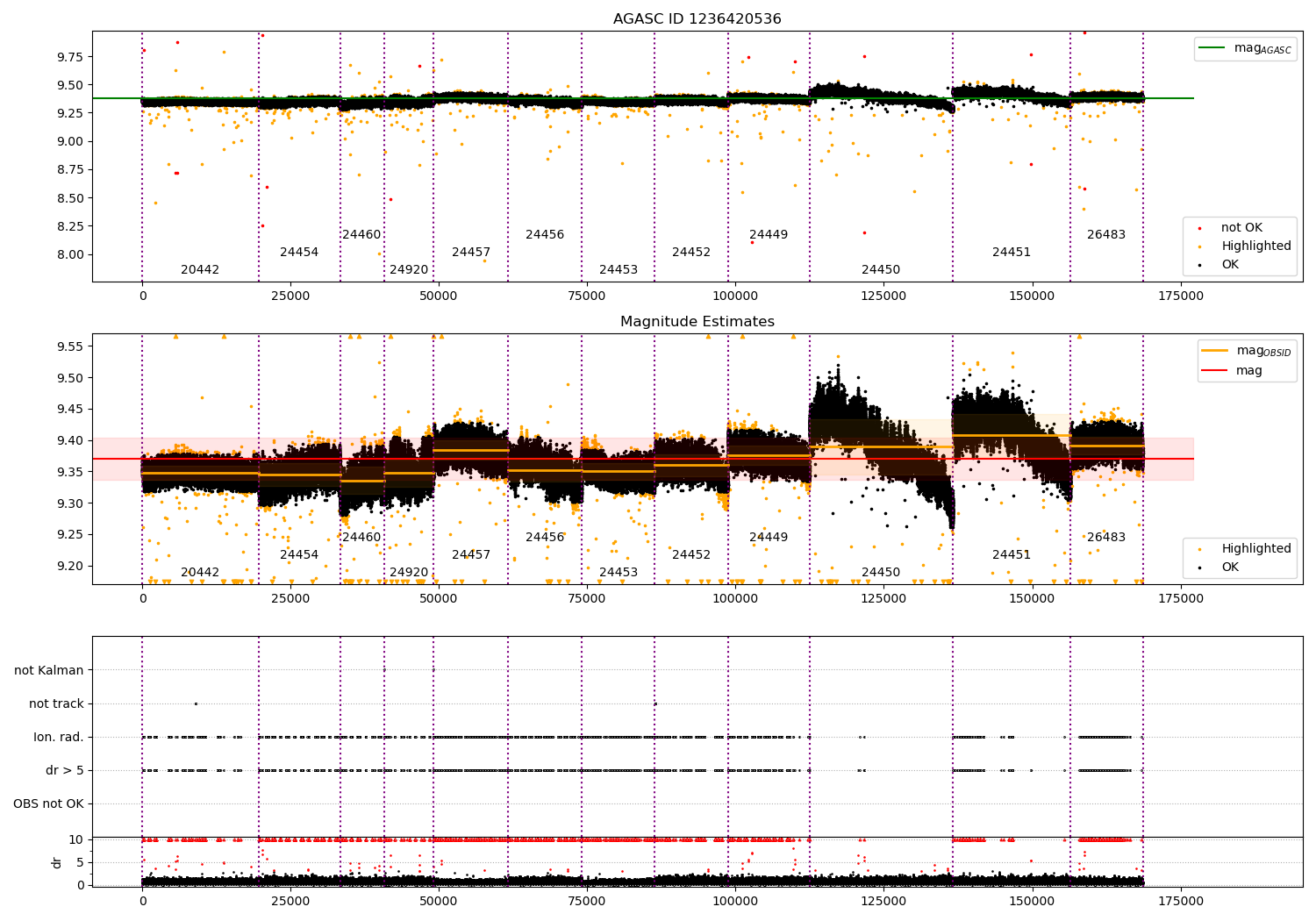Click the 9.40 y-axis tick label
This screenshot has height=921, width=1316.
click(69, 441)
